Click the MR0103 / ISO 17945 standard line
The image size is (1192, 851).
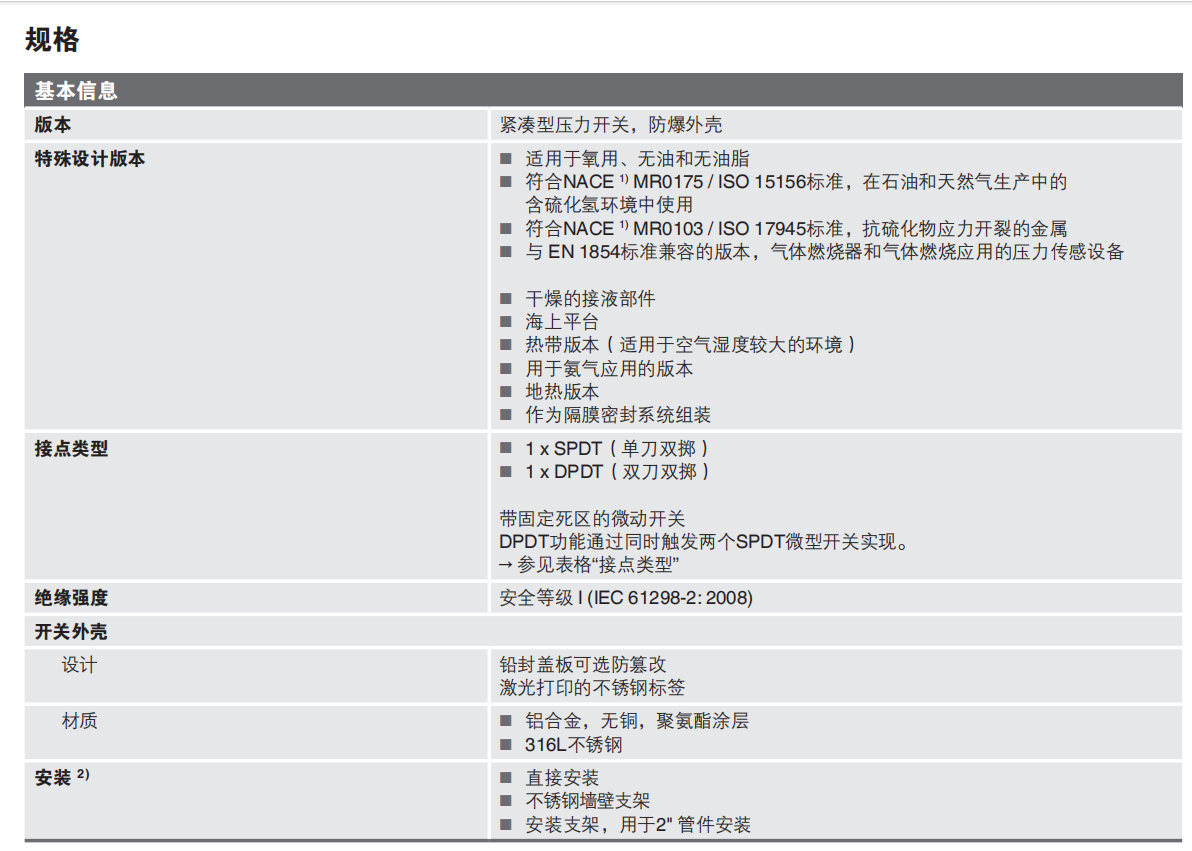click(x=796, y=229)
